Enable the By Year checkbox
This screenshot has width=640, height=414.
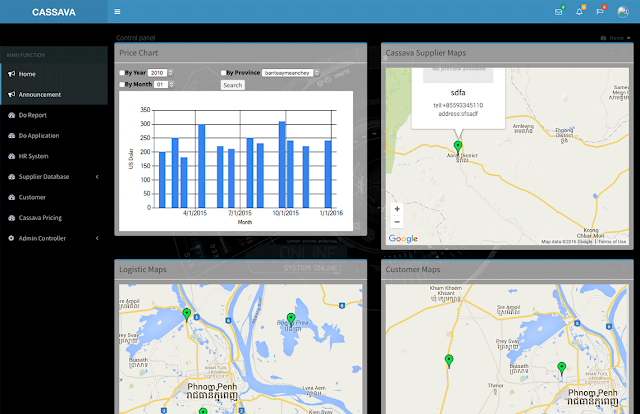122,73
